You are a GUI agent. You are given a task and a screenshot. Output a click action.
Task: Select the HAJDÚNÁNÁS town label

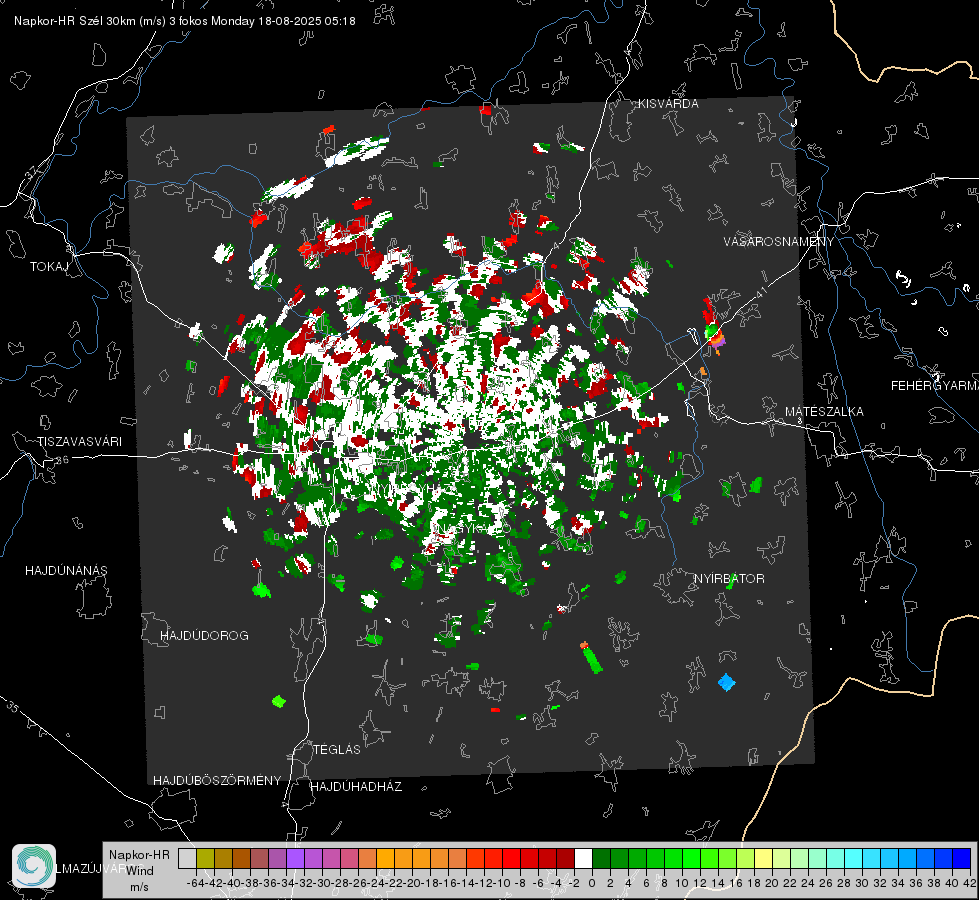(x=66, y=570)
